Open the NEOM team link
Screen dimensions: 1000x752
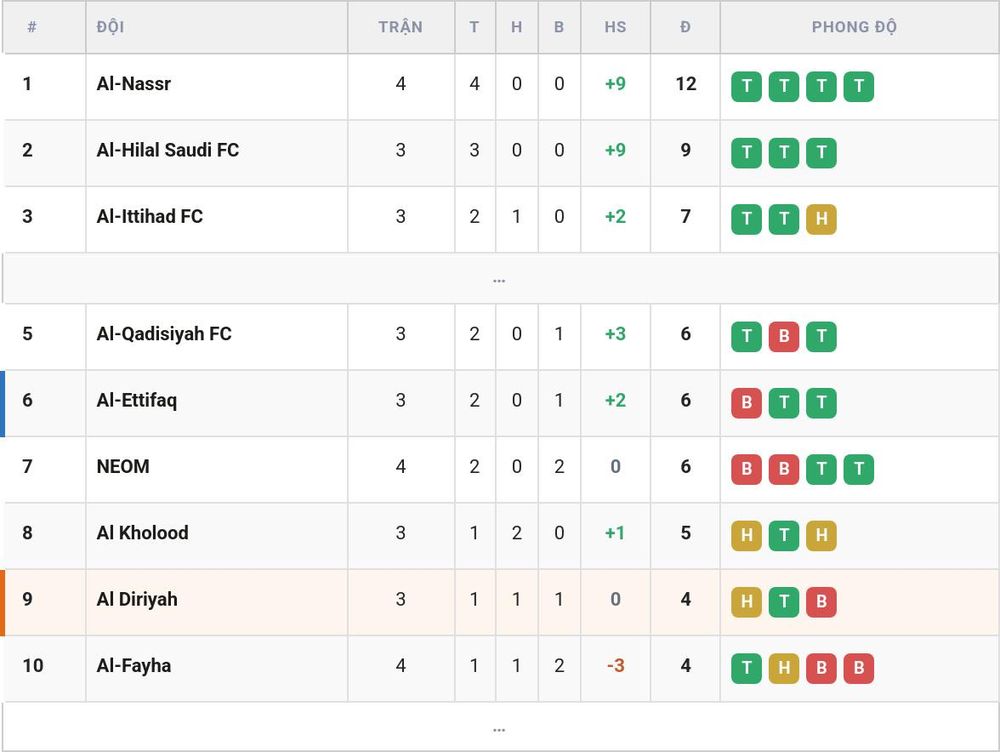click(123, 466)
